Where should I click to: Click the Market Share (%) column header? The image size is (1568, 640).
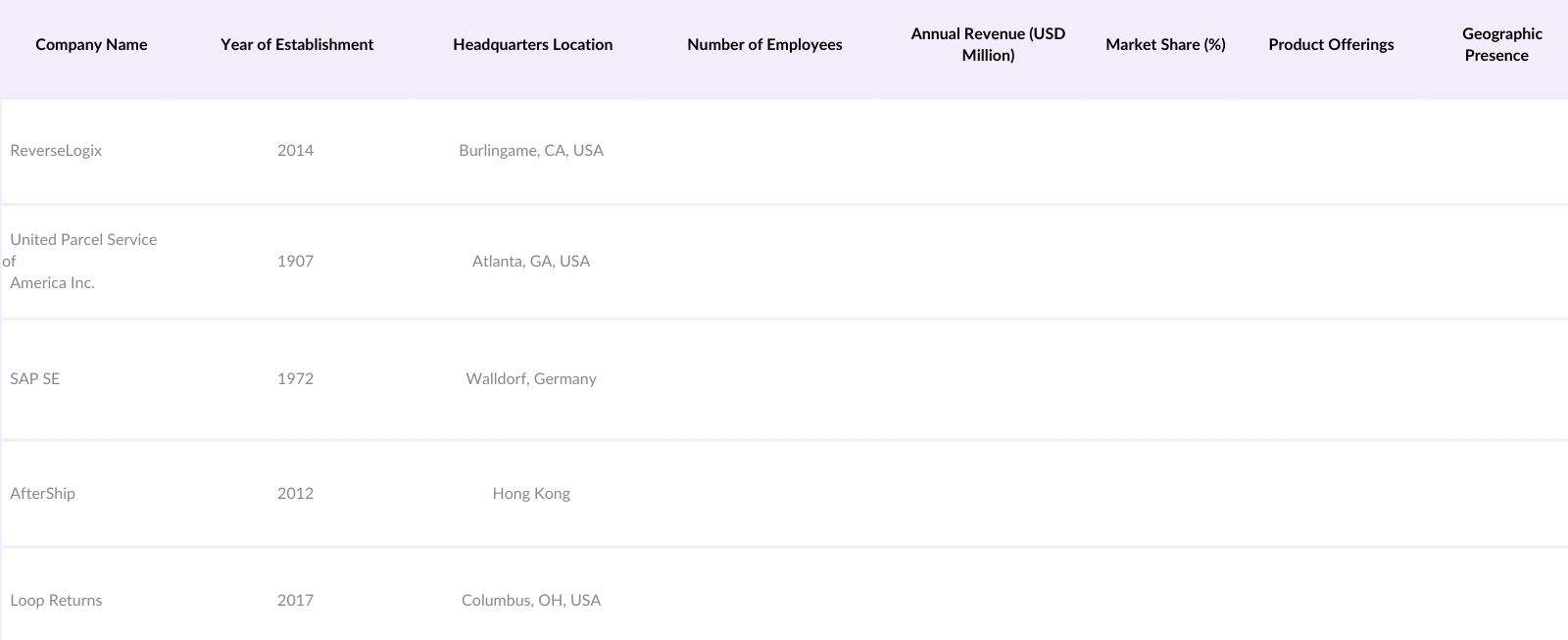point(1165,44)
